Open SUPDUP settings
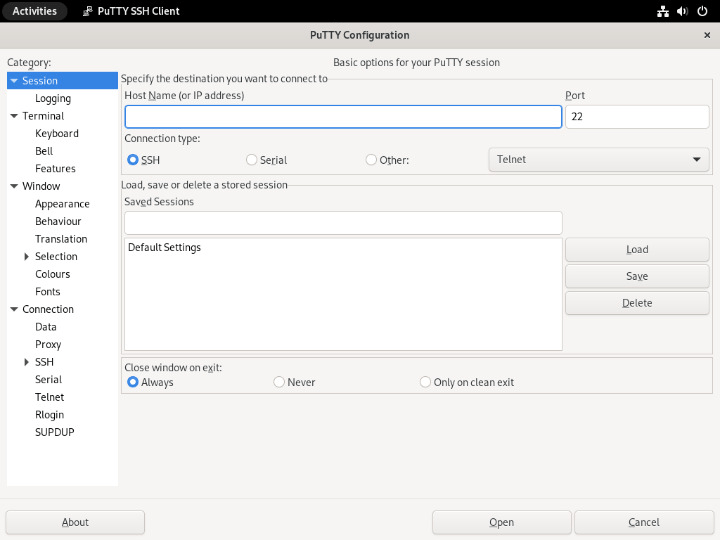The image size is (720, 540). (x=55, y=433)
